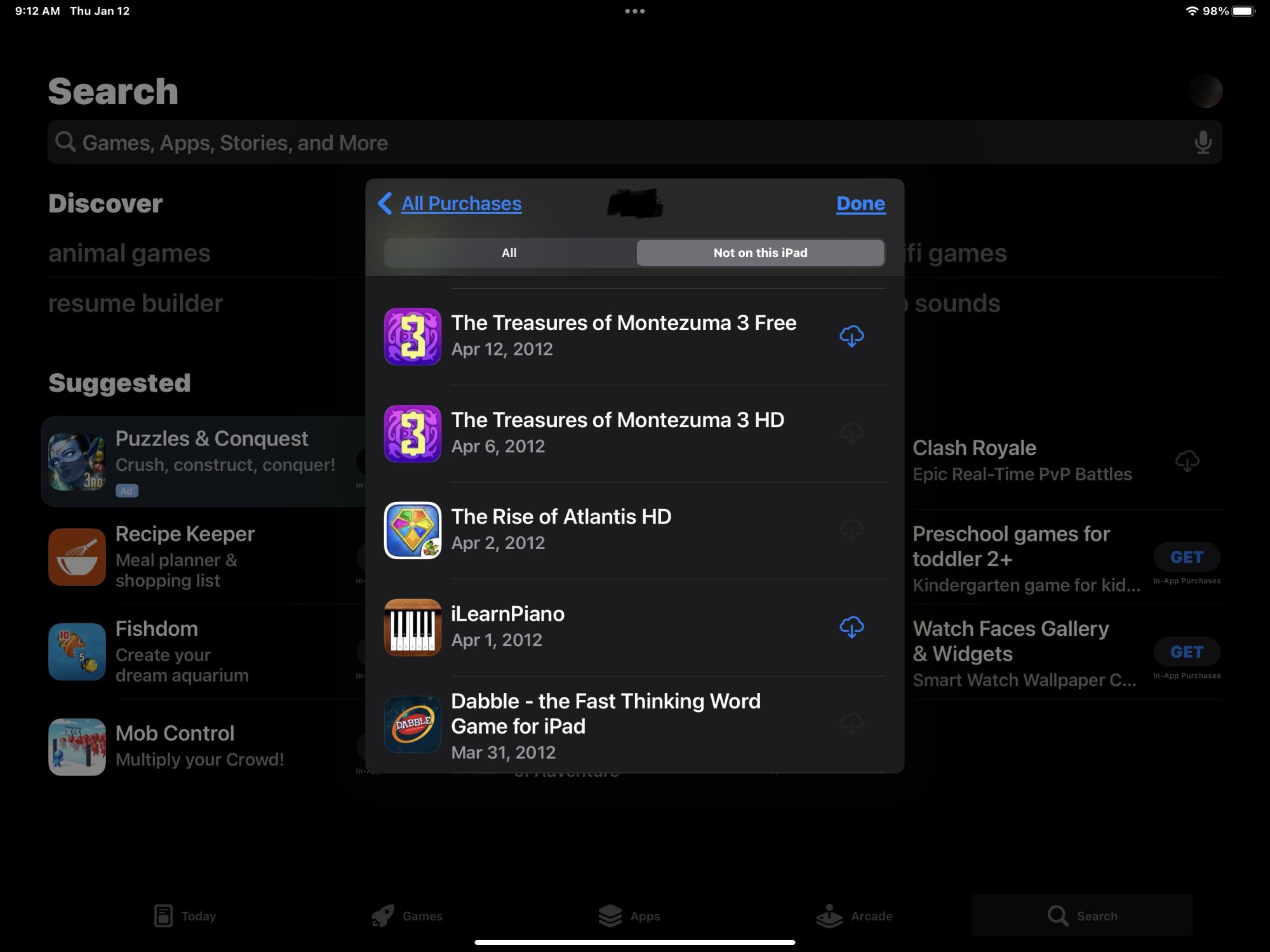This screenshot has width=1270, height=952.
Task: Open the Arcade tab
Action: [854, 916]
